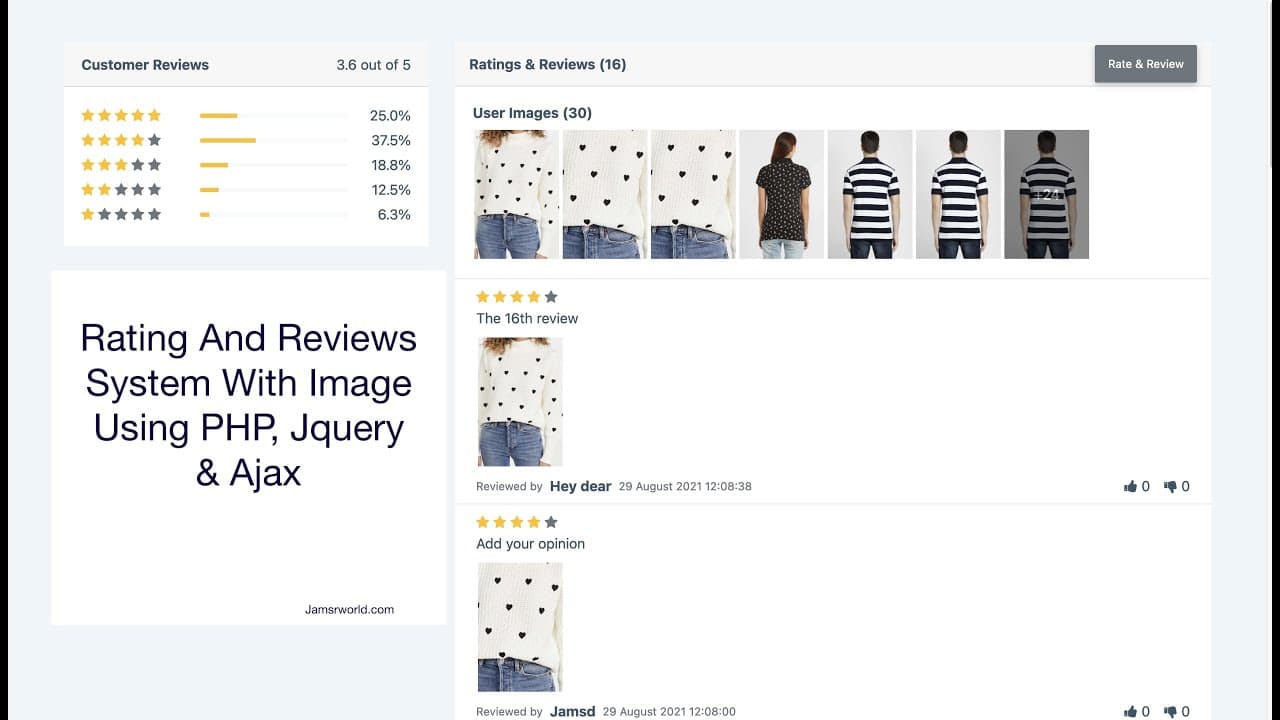Click '3.6 out of 5' rating text
This screenshot has height=720, width=1280.
[373, 65]
